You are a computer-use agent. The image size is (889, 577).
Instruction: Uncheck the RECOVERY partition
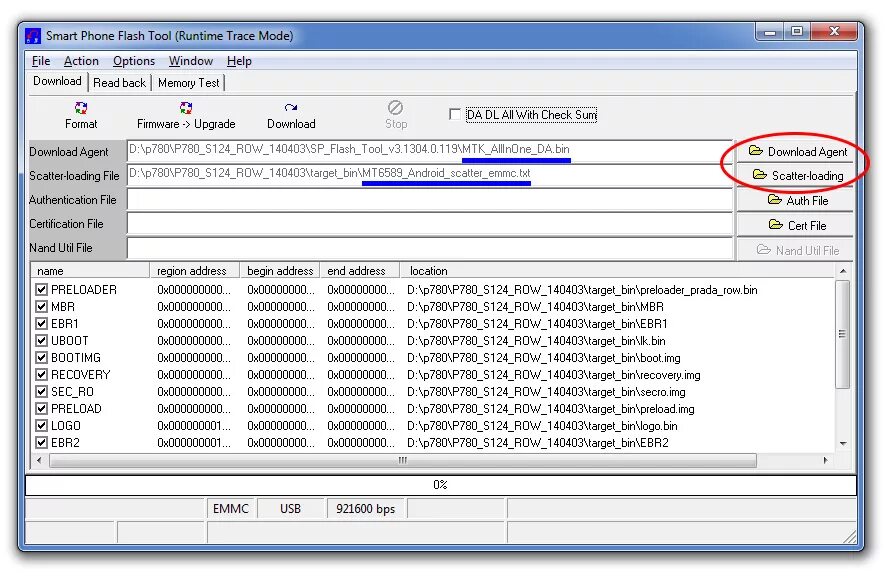[x=41, y=375]
